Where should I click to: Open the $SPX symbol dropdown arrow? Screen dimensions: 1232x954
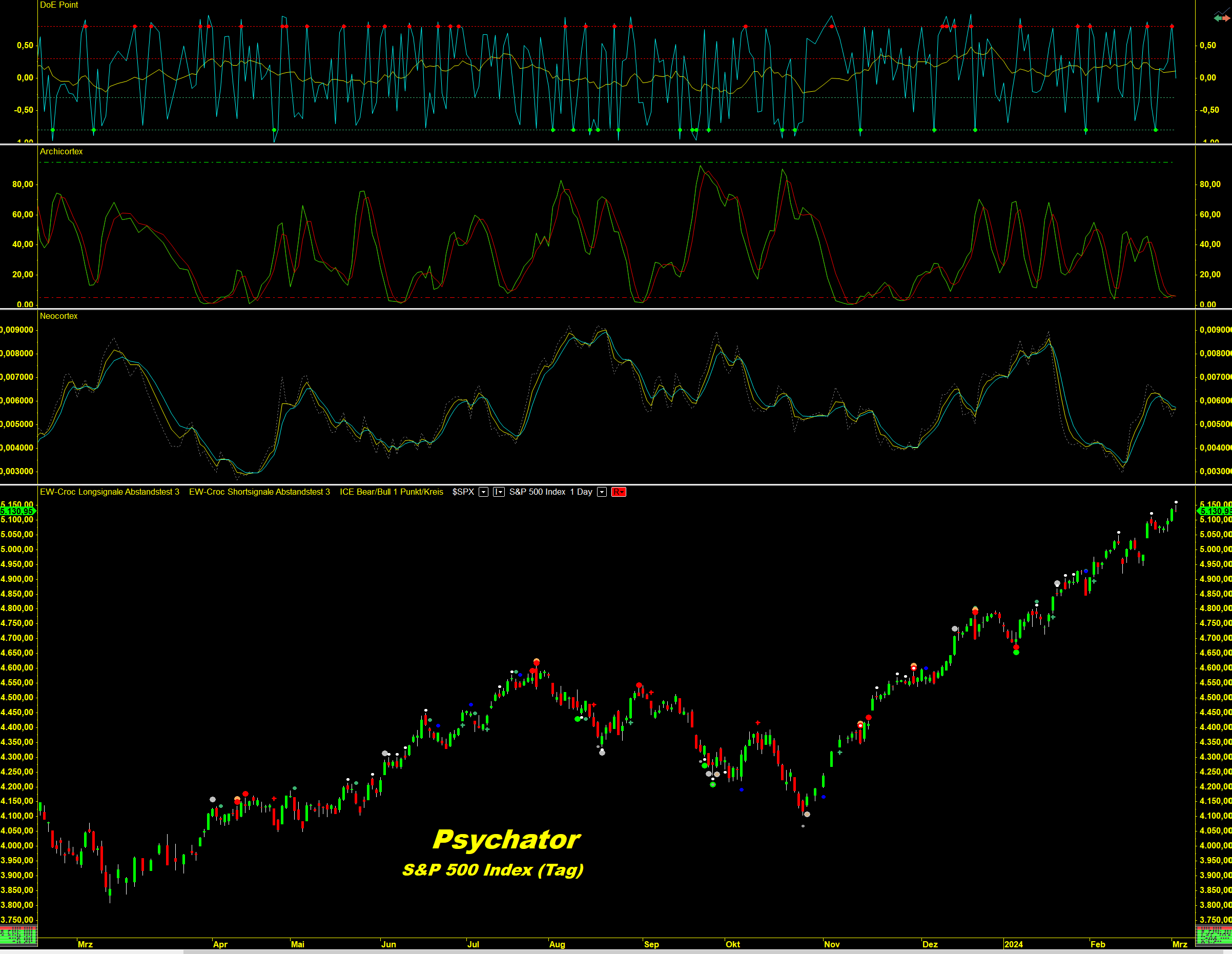click(483, 492)
